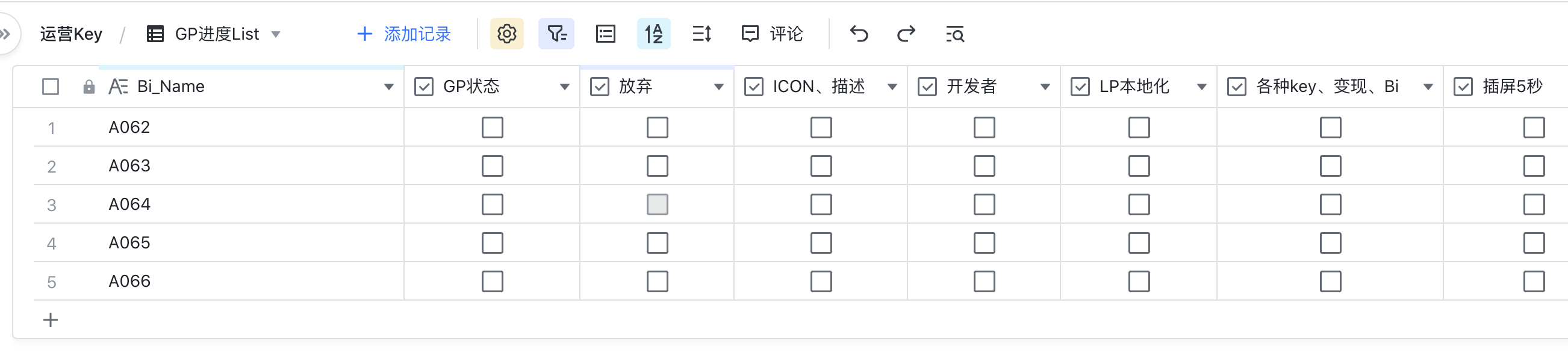
Task: Open the sort icon in the toolbar
Action: click(653, 35)
